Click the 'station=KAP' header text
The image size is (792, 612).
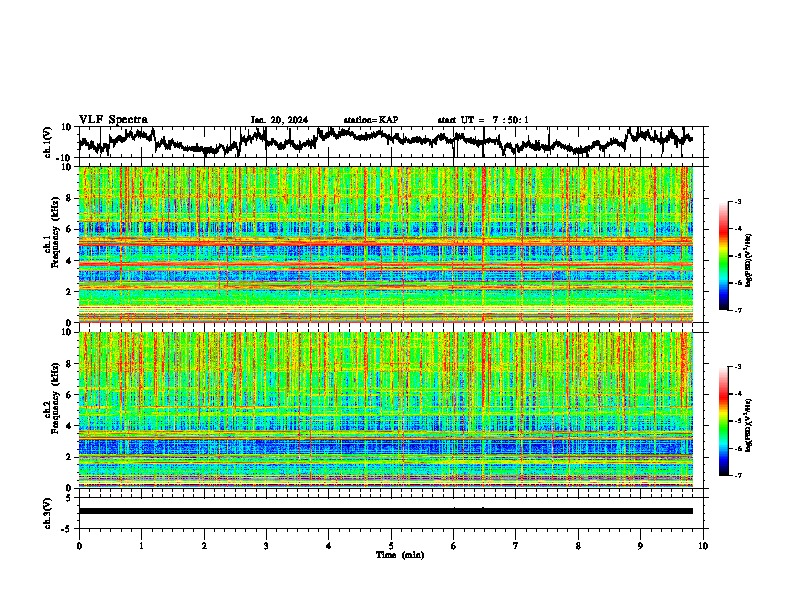[371, 120]
